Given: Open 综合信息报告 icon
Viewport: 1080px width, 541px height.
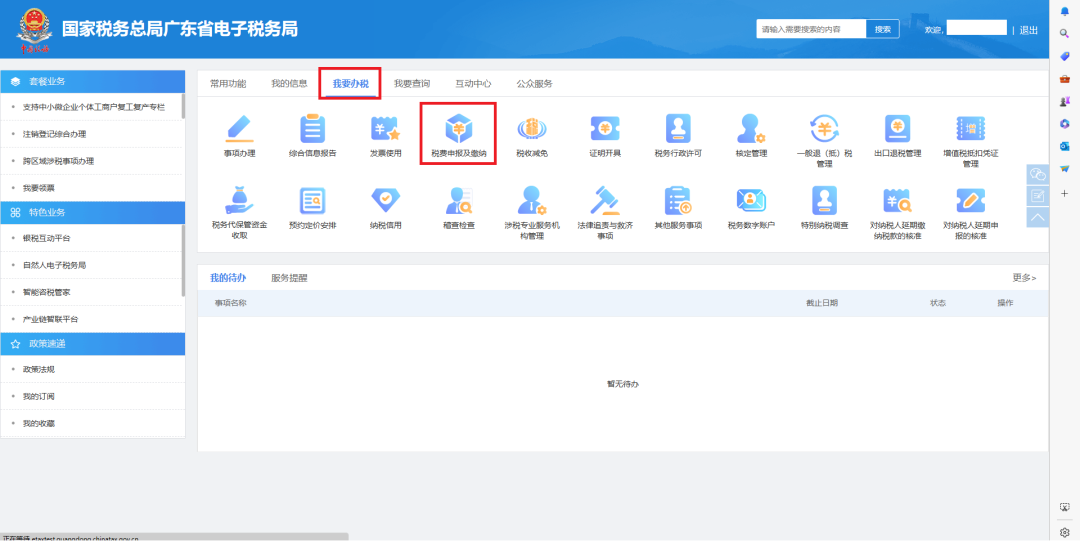Looking at the screenshot, I should pyautogui.click(x=312, y=131).
